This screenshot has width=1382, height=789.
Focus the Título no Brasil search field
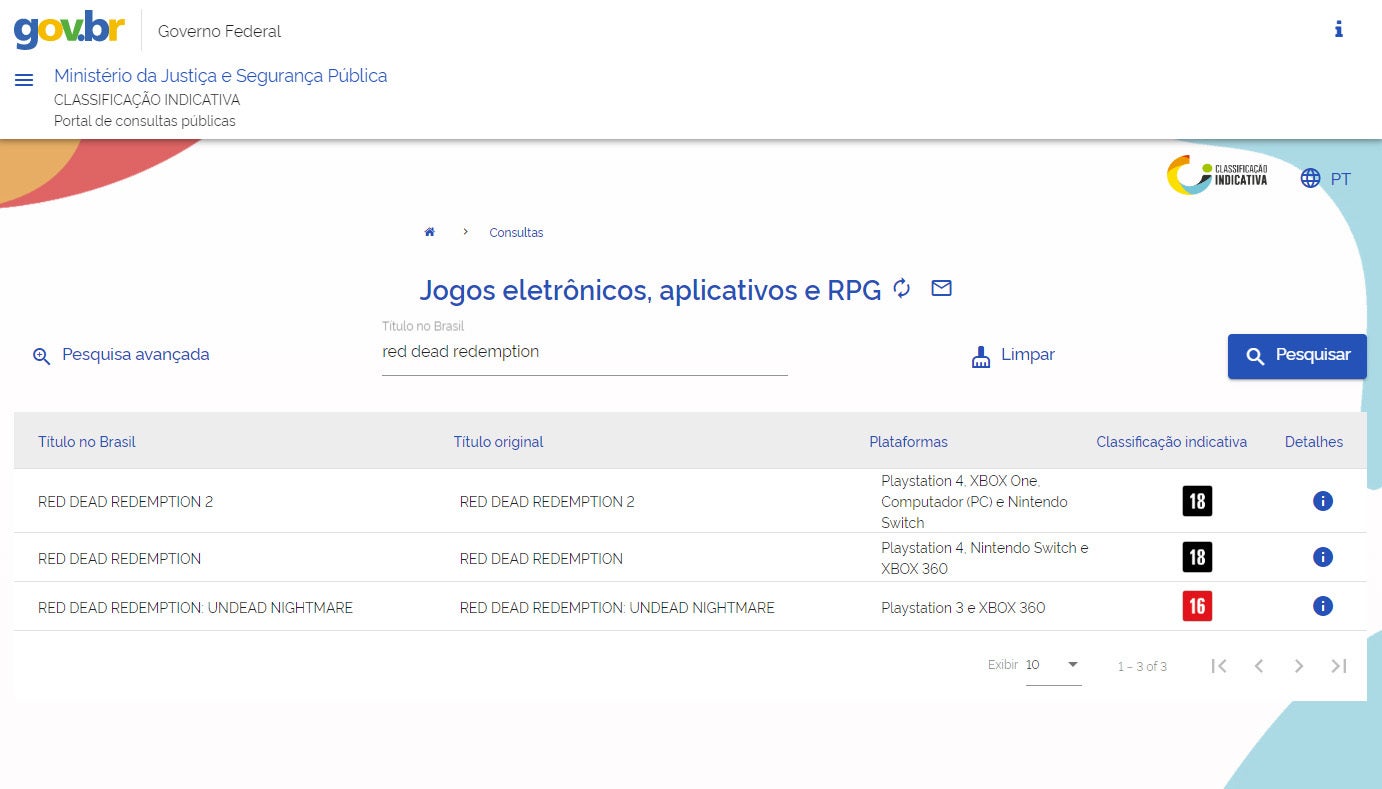pyautogui.click(x=585, y=352)
